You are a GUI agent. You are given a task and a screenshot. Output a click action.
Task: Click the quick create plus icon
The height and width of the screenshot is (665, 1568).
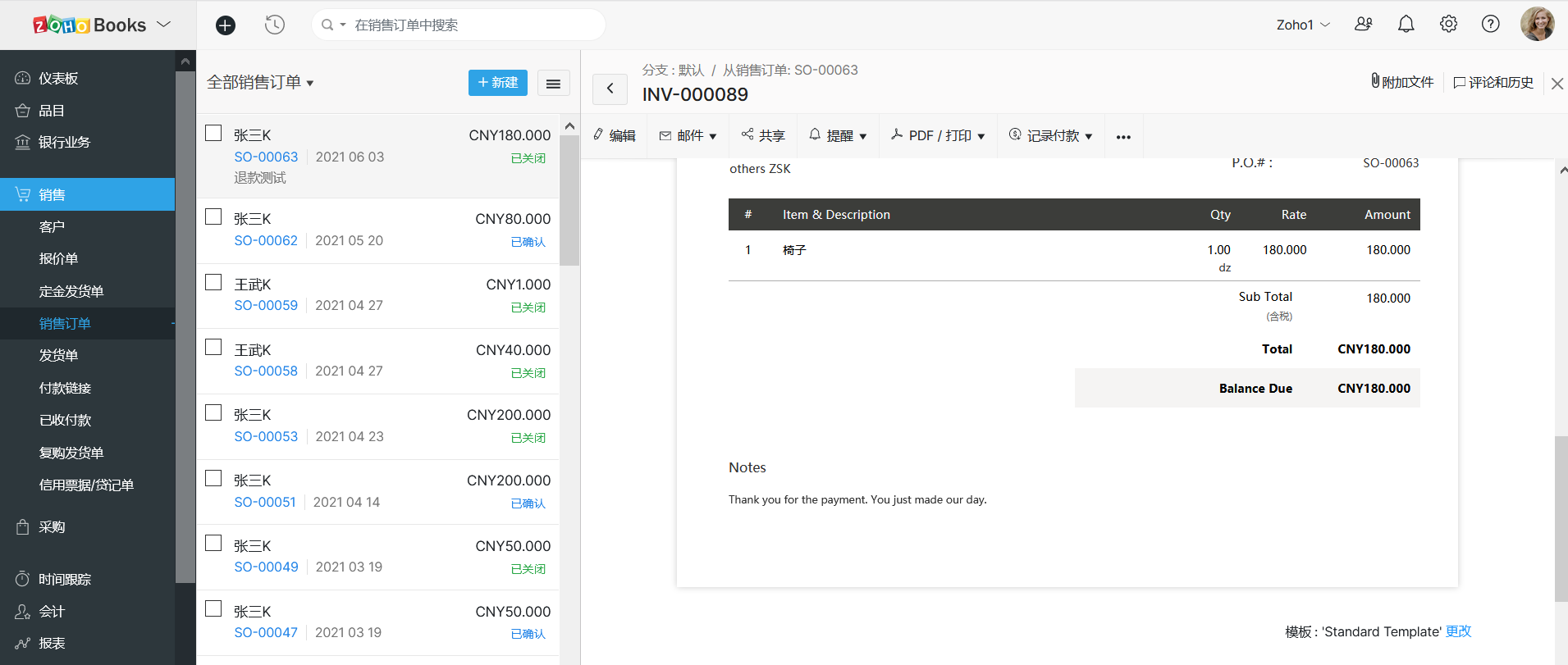pos(226,25)
